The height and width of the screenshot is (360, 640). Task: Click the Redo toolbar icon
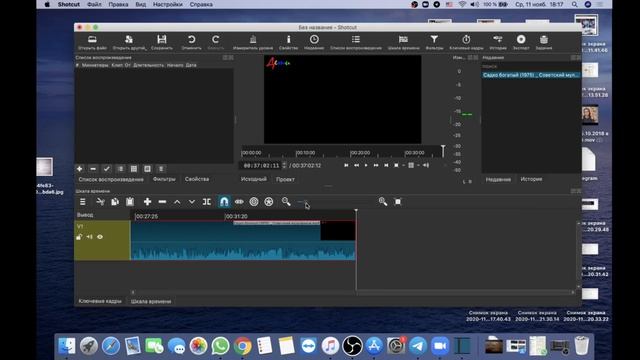[216, 40]
